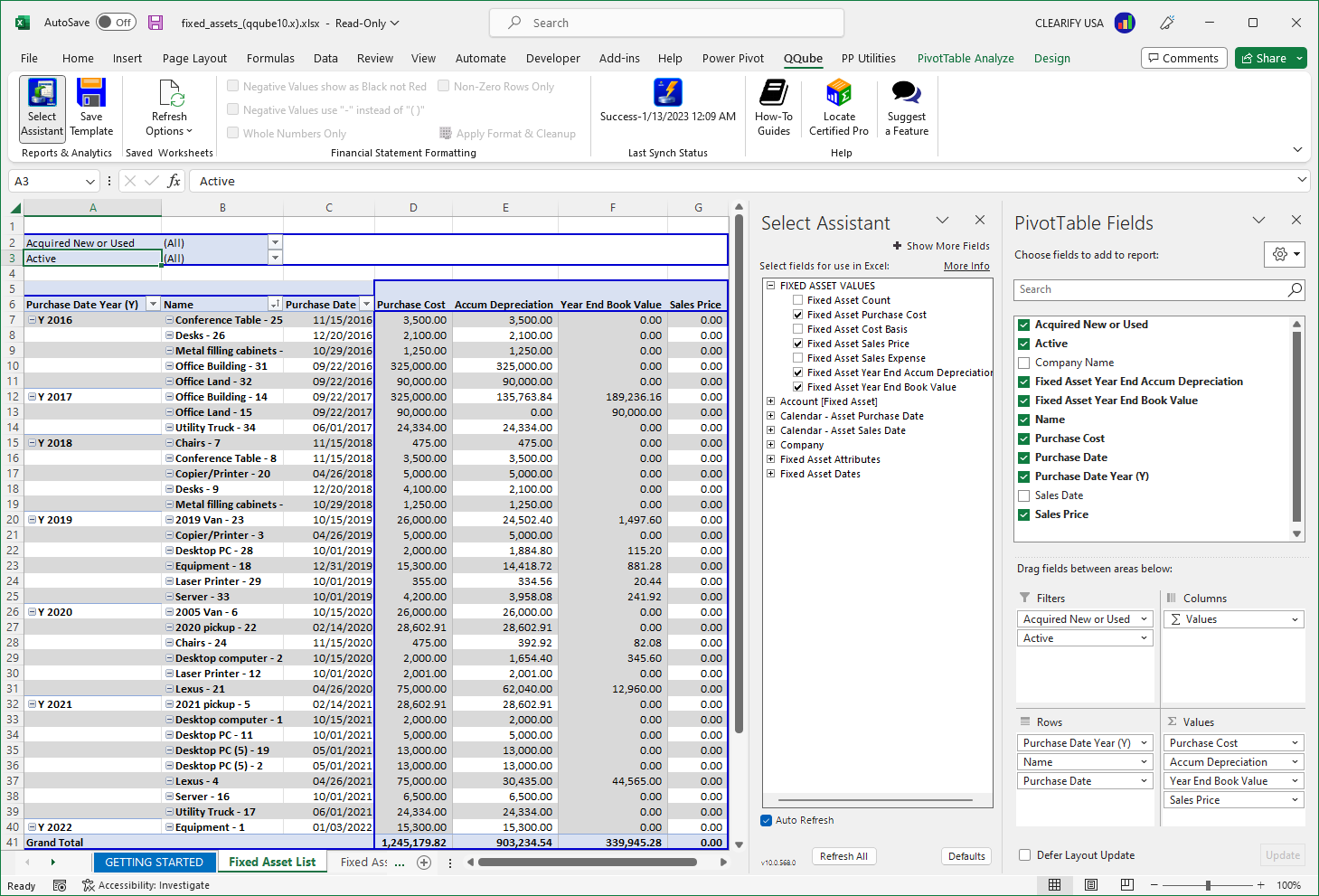The height and width of the screenshot is (896, 1319).
Task: Disable the Auto Refresh checkbox
Action: pos(766,820)
